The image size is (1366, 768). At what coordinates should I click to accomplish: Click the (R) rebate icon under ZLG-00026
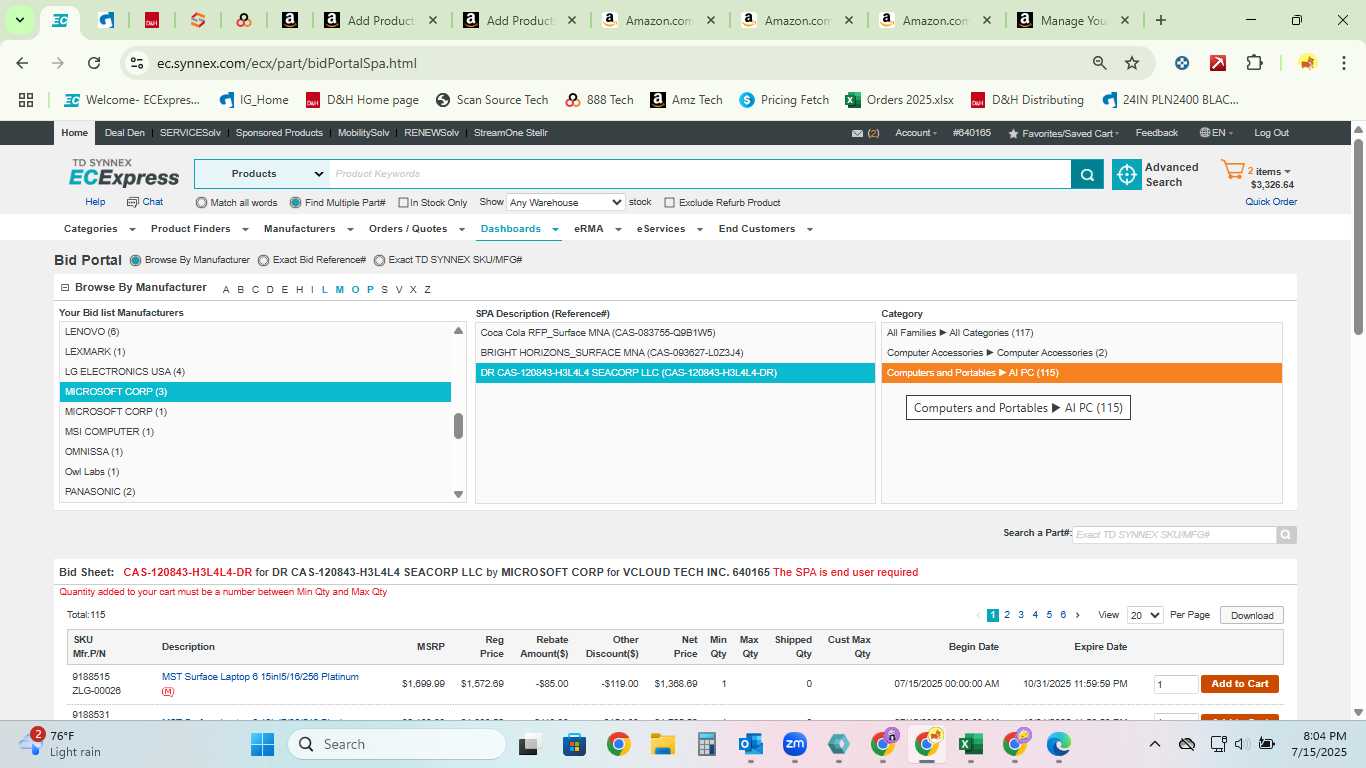pyautogui.click(x=167, y=692)
